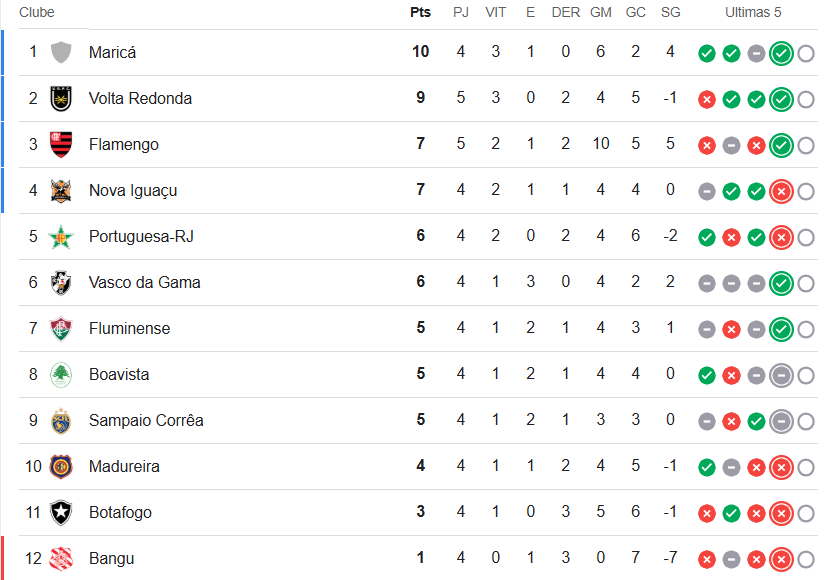Image resolution: width=825 pixels, height=580 pixels.
Task: Click the SG column header
Action: coord(670,13)
